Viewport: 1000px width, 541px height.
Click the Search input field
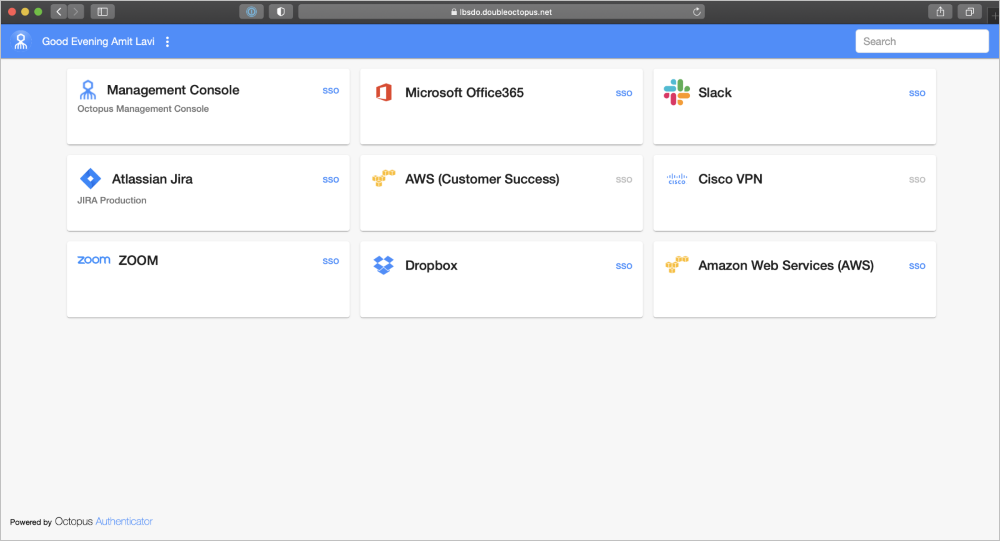[x=922, y=41]
